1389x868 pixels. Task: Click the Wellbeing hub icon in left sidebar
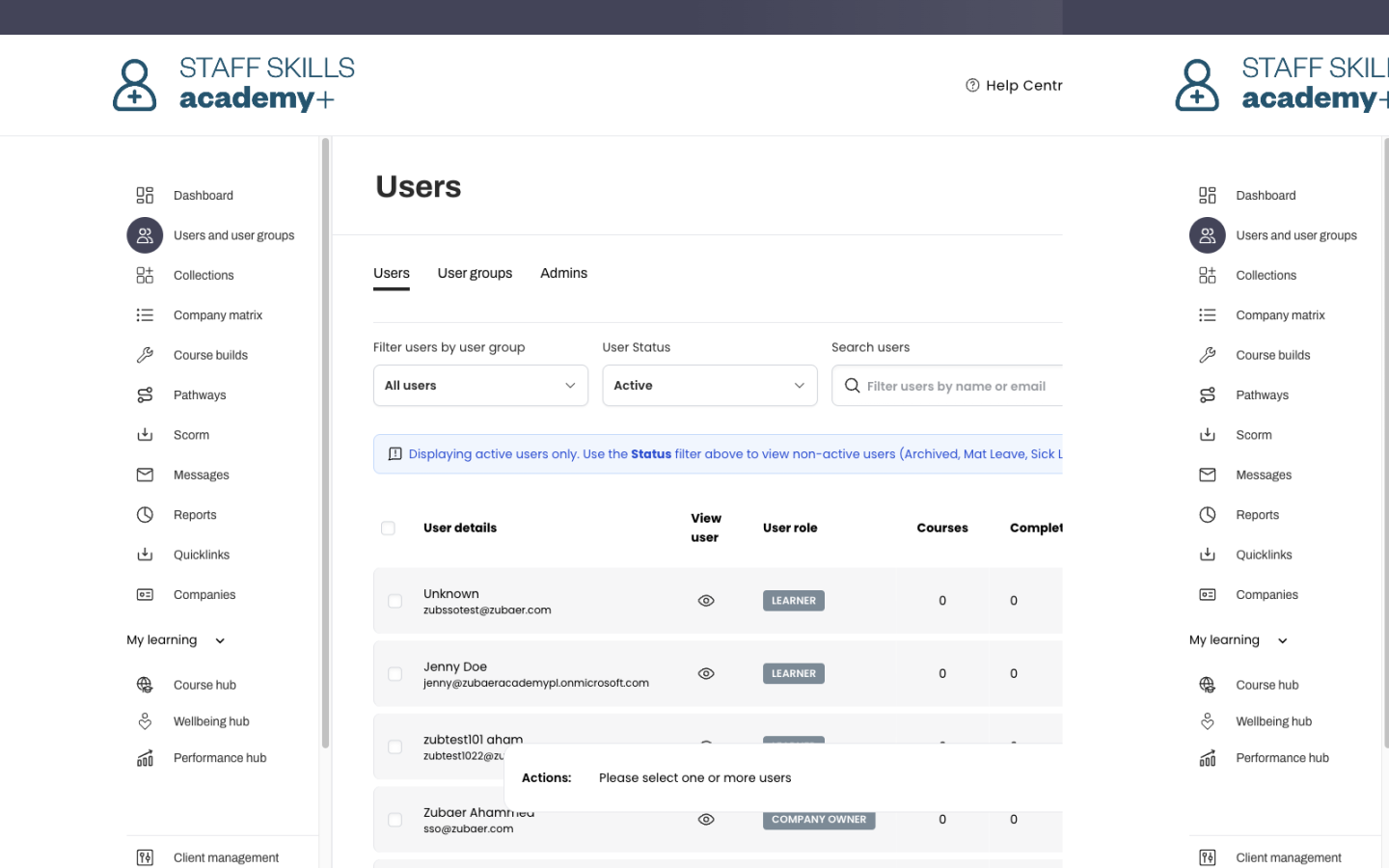tap(145, 721)
